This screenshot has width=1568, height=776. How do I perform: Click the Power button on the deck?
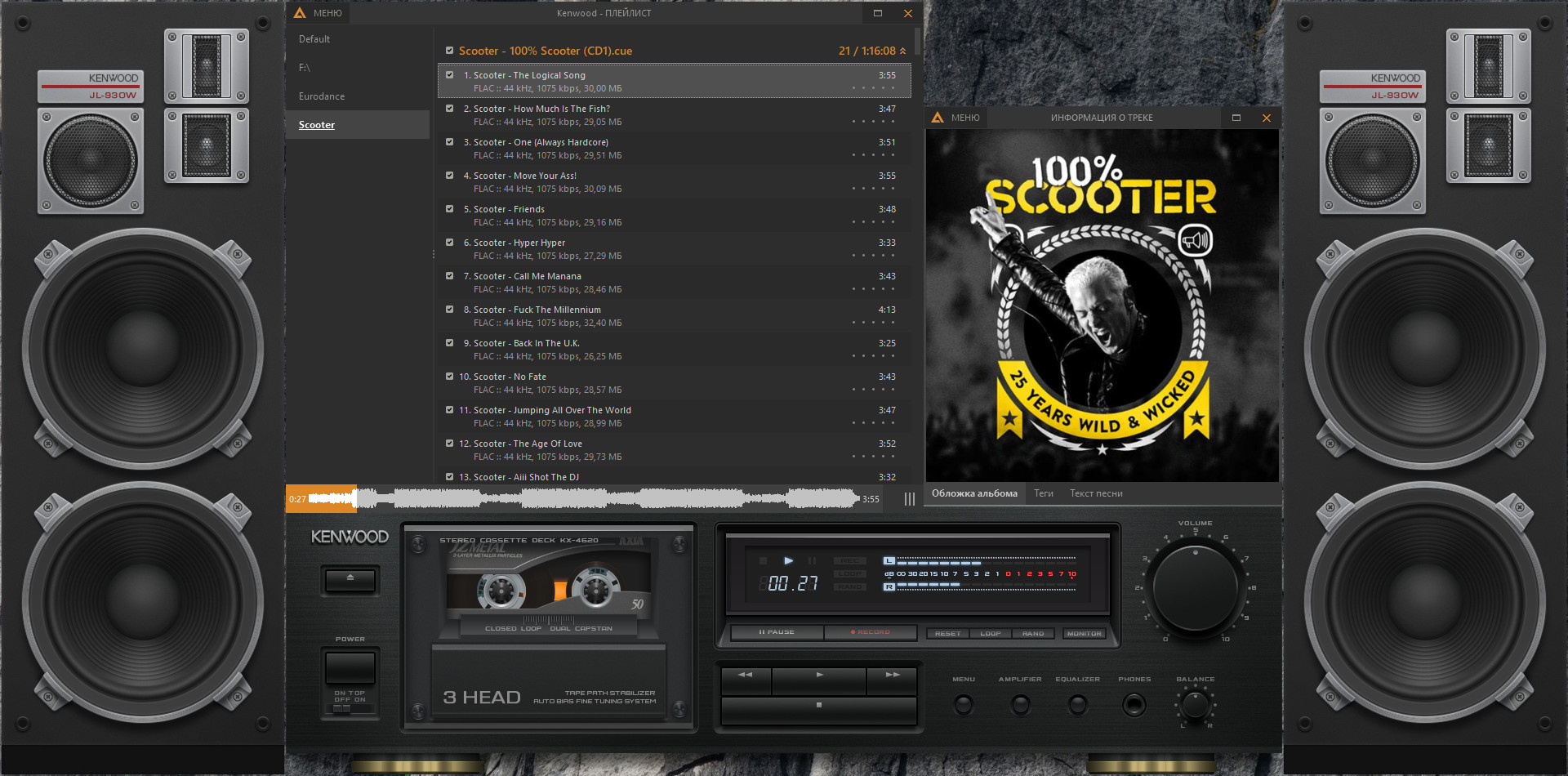[350, 667]
